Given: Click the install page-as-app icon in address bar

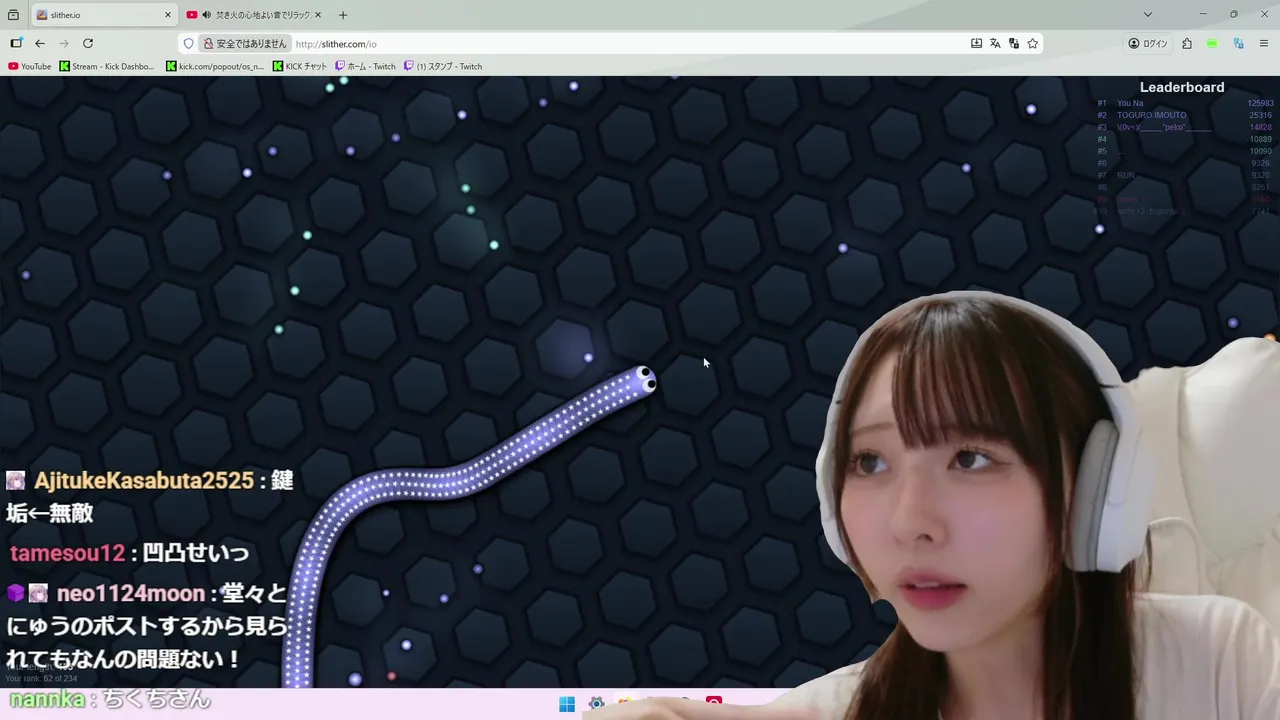Looking at the screenshot, I should point(976,43).
